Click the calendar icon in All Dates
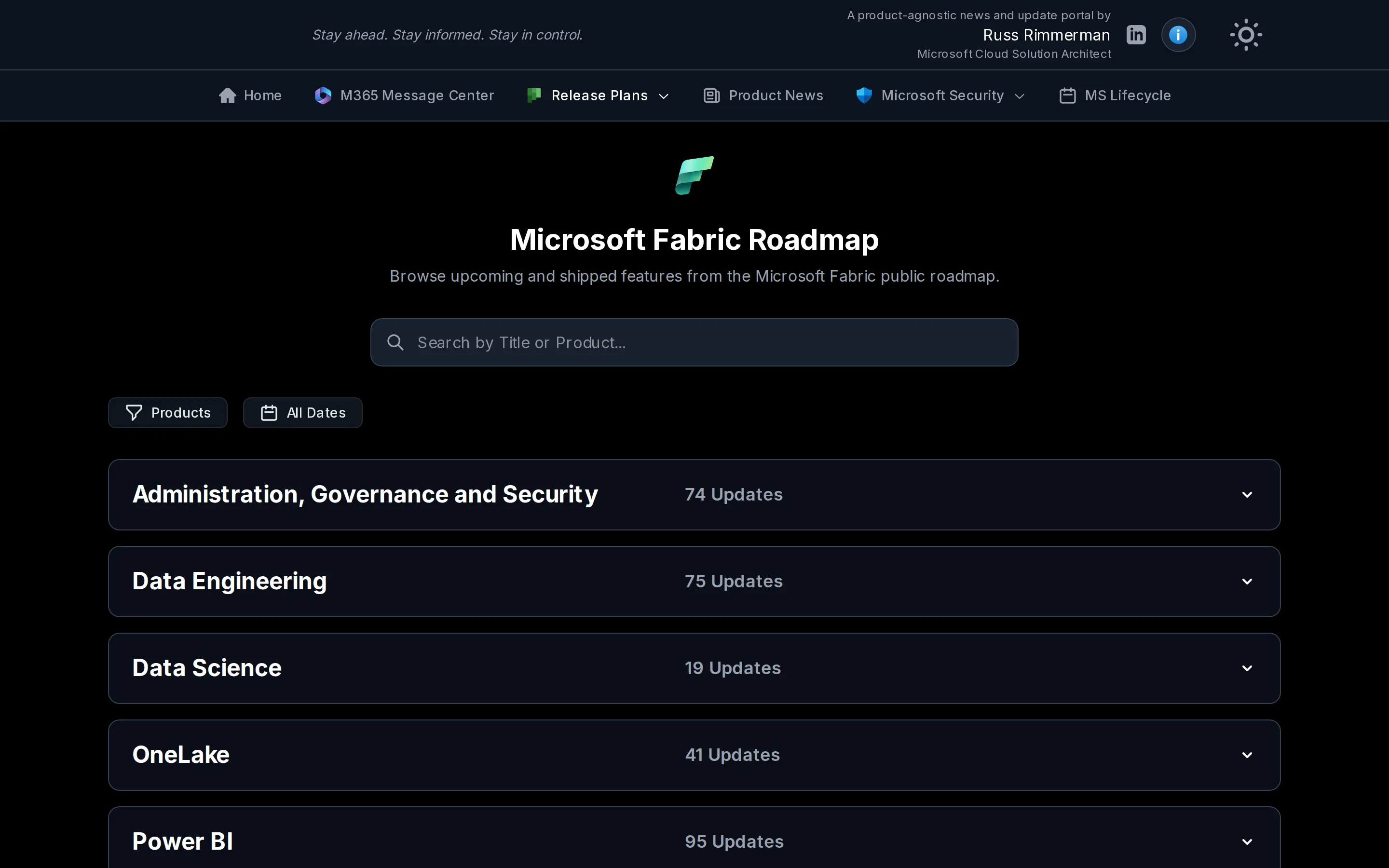 269,413
